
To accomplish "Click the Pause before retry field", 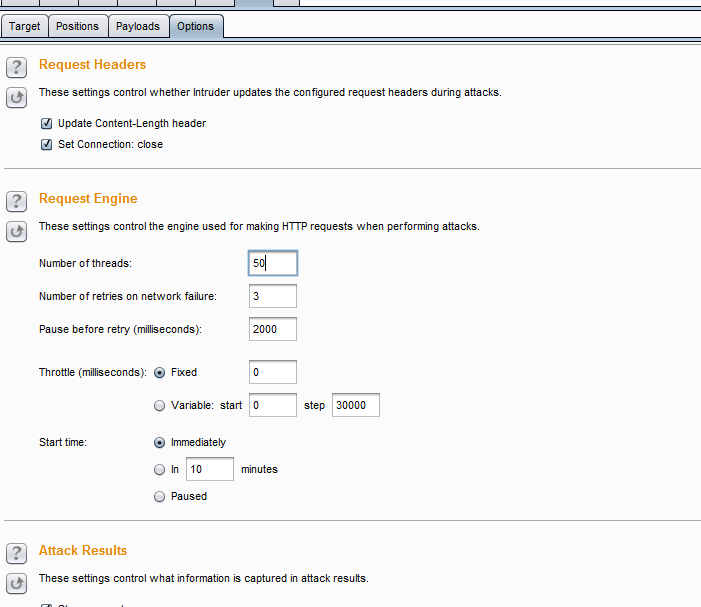I will [x=272, y=329].
